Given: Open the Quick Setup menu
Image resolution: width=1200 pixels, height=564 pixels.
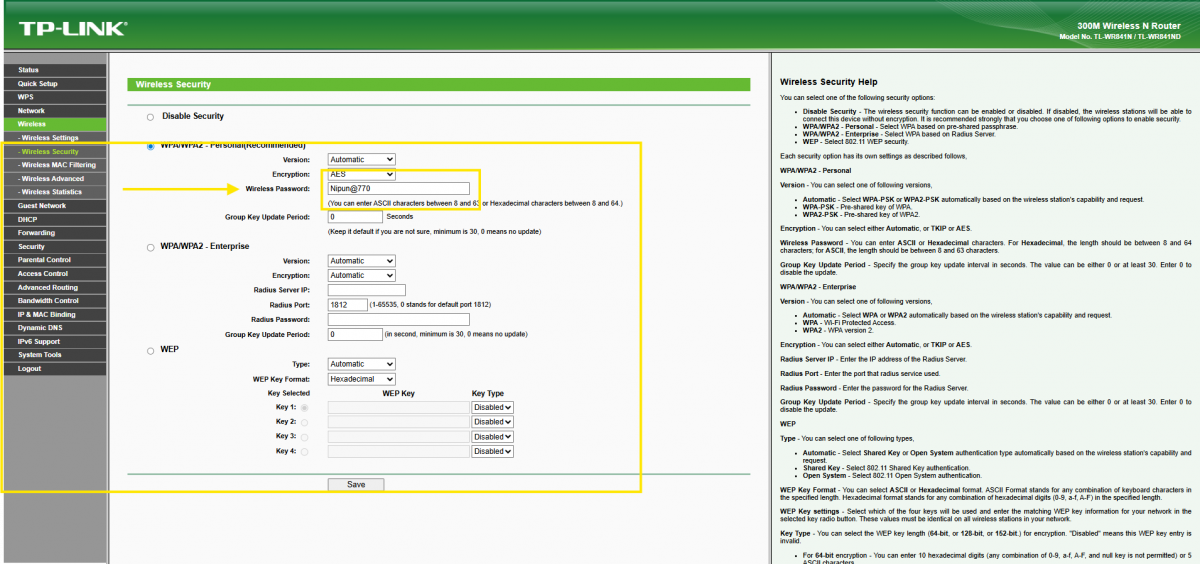Looking at the screenshot, I should click(x=53, y=83).
